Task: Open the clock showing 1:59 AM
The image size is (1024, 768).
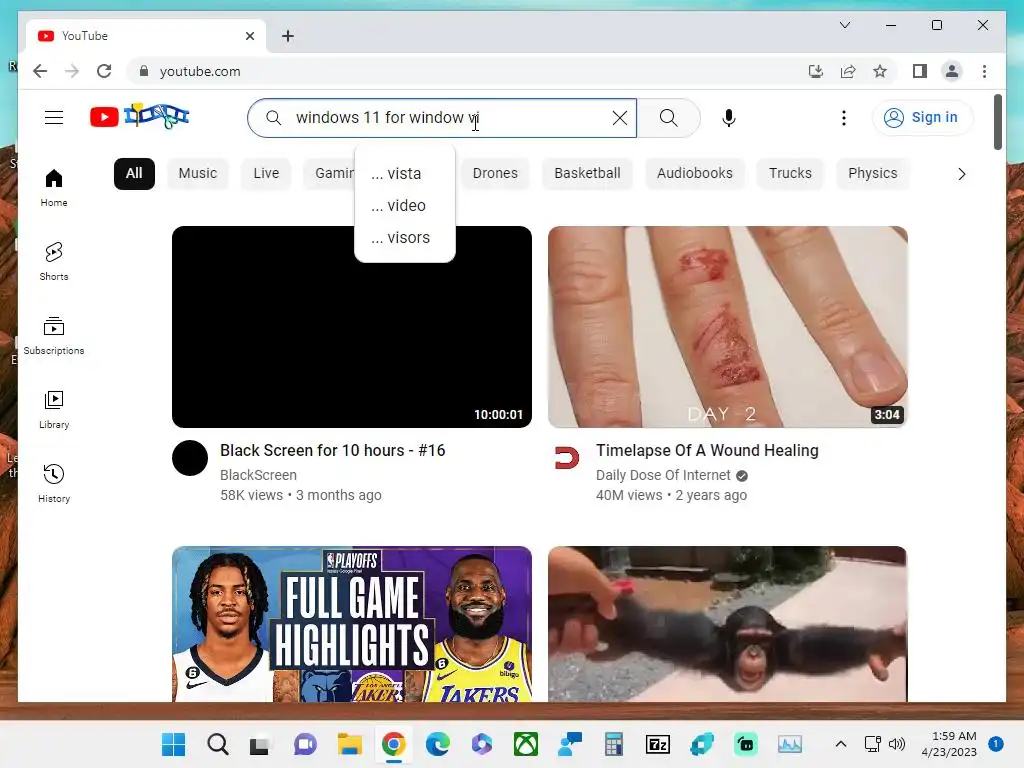Action: click(949, 744)
